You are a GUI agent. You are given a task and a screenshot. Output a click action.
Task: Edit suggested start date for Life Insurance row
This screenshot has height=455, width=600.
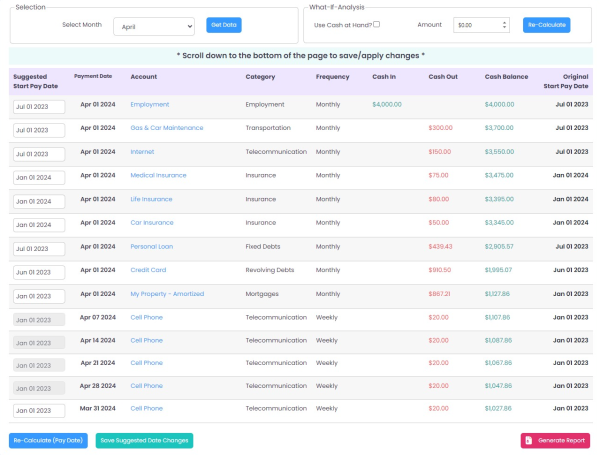point(38,201)
